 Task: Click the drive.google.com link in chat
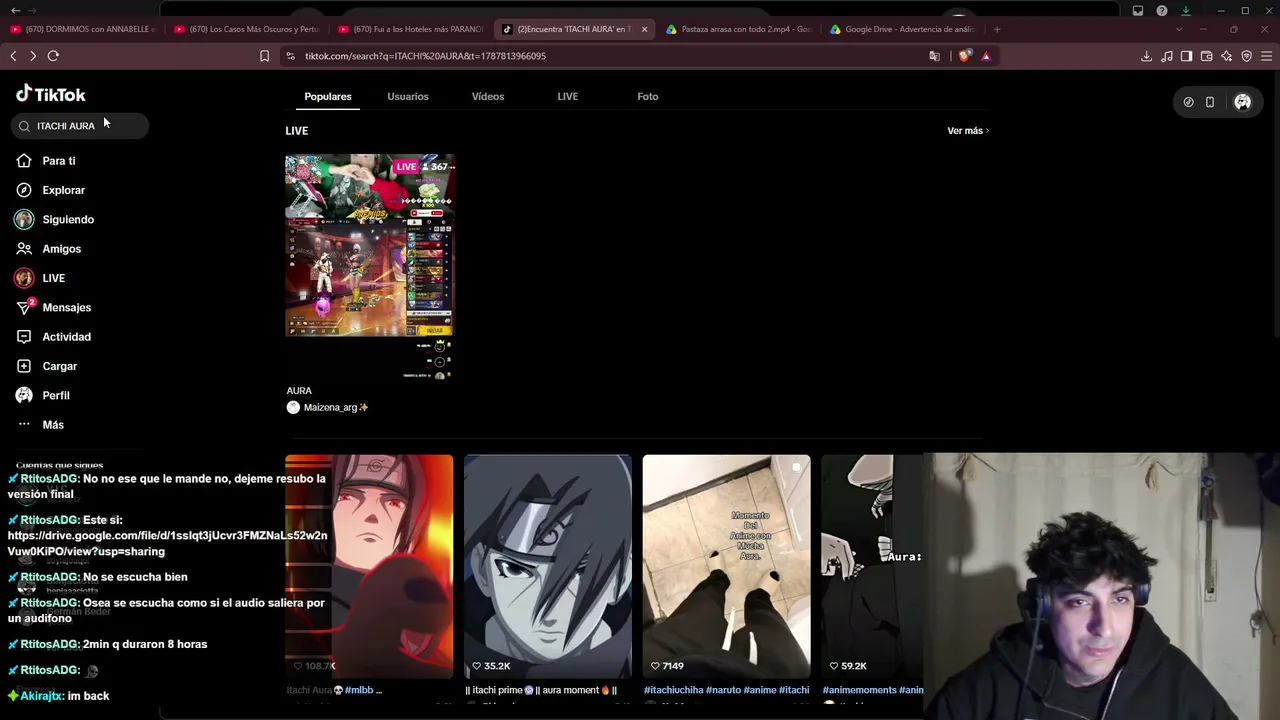[167, 543]
